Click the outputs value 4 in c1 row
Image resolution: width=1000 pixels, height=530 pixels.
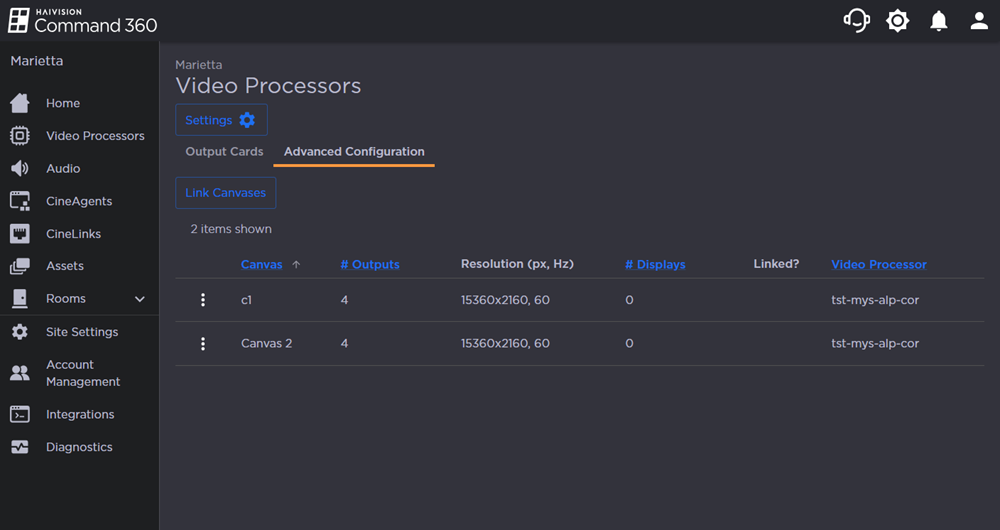(344, 300)
